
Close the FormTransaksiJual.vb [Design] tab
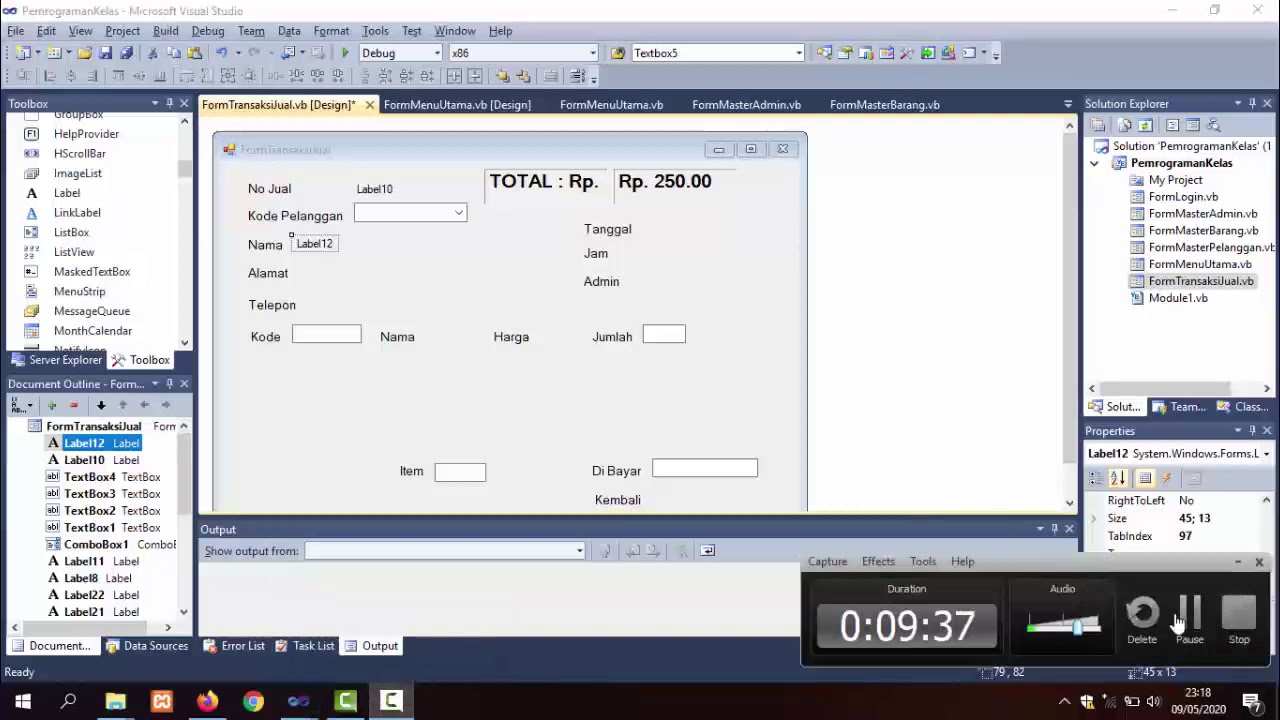[369, 105]
